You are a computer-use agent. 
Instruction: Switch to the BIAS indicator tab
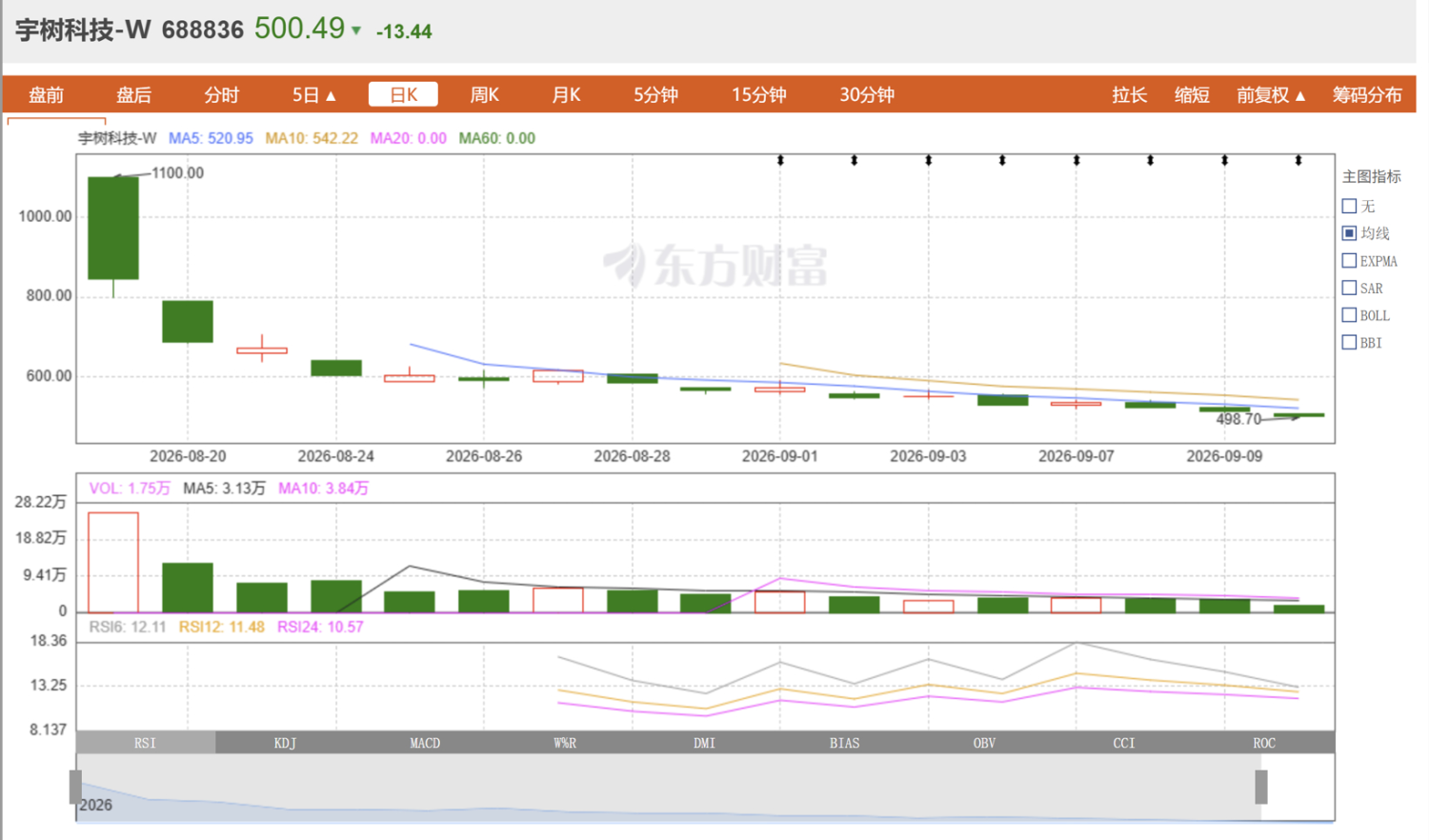844,743
